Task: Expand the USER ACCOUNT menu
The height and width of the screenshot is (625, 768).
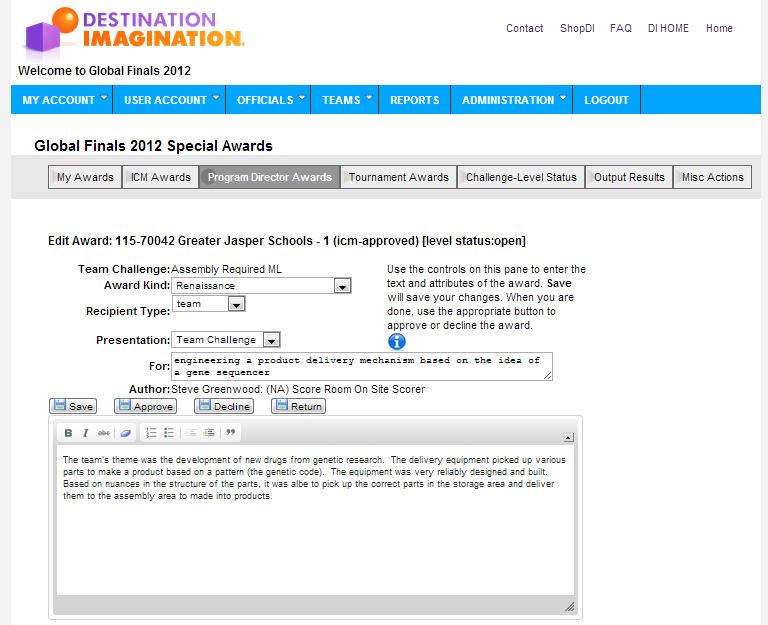Action: [171, 100]
